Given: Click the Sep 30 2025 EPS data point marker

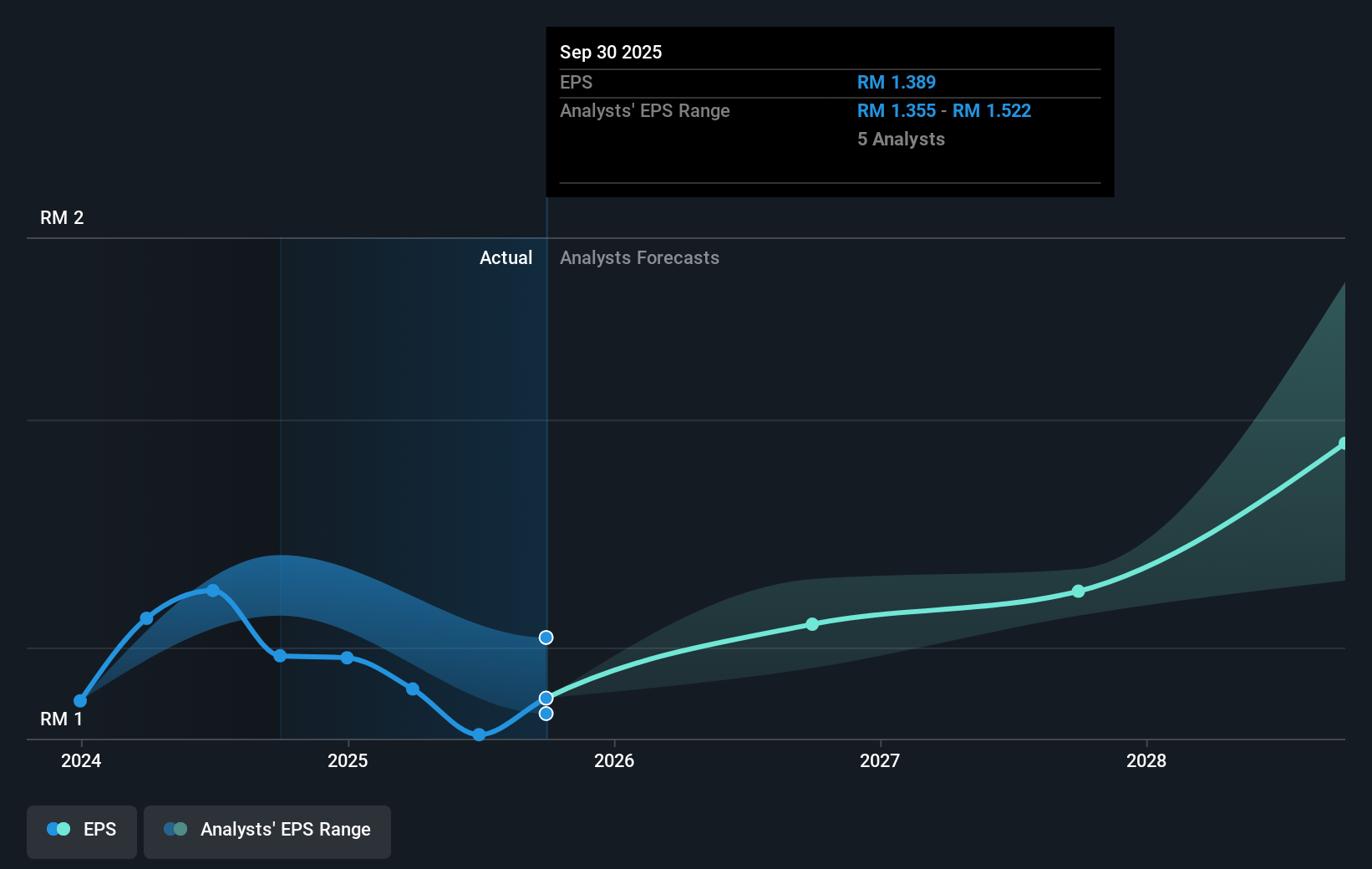Looking at the screenshot, I should [x=546, y=698].
